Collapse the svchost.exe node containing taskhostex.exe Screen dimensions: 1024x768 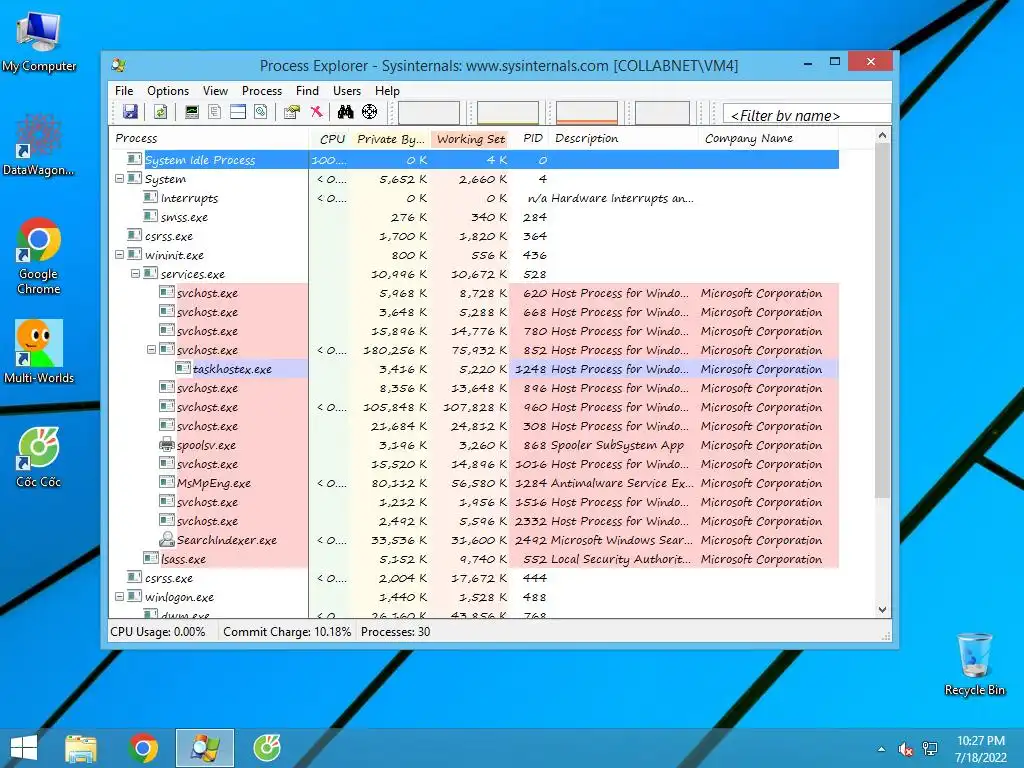point(151,349)
